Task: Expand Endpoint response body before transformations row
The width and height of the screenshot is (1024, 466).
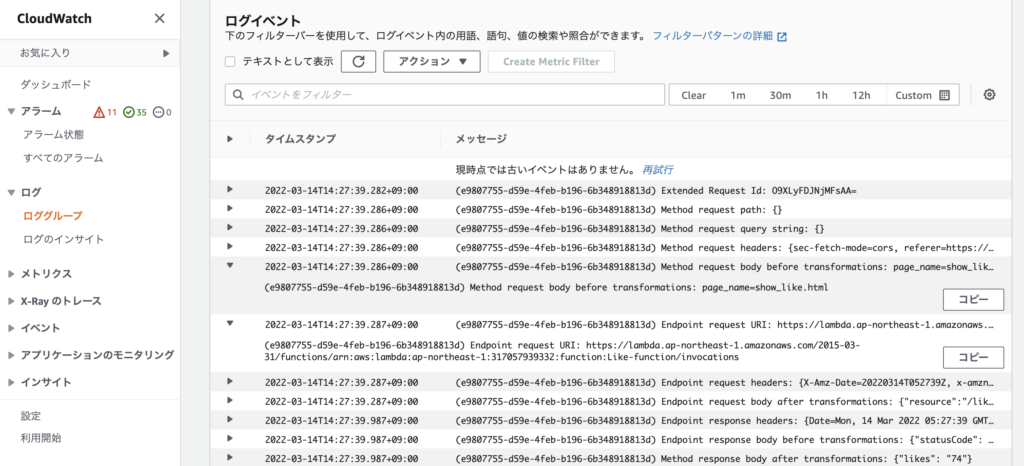Action: 230,437
